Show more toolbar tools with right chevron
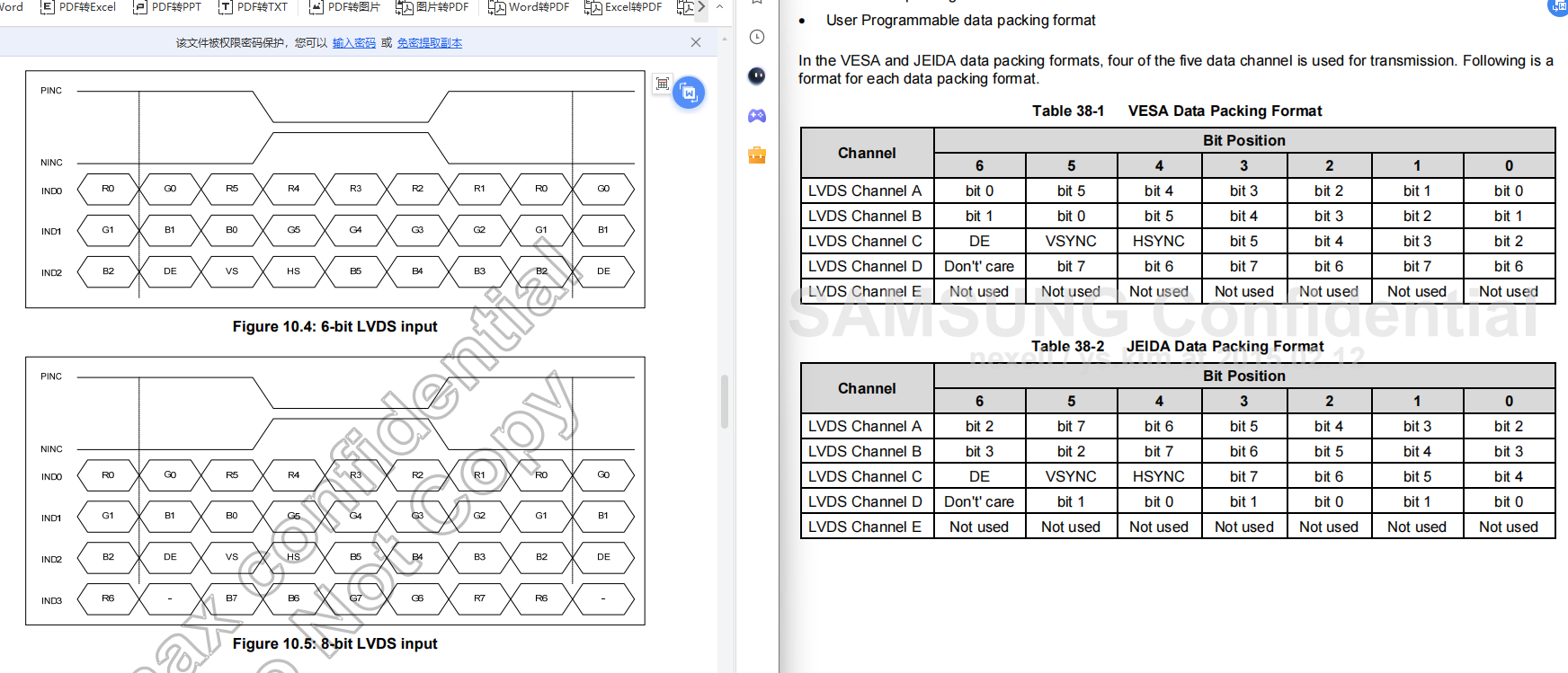This screenshot has height=673, width=1568. [701, 7]
